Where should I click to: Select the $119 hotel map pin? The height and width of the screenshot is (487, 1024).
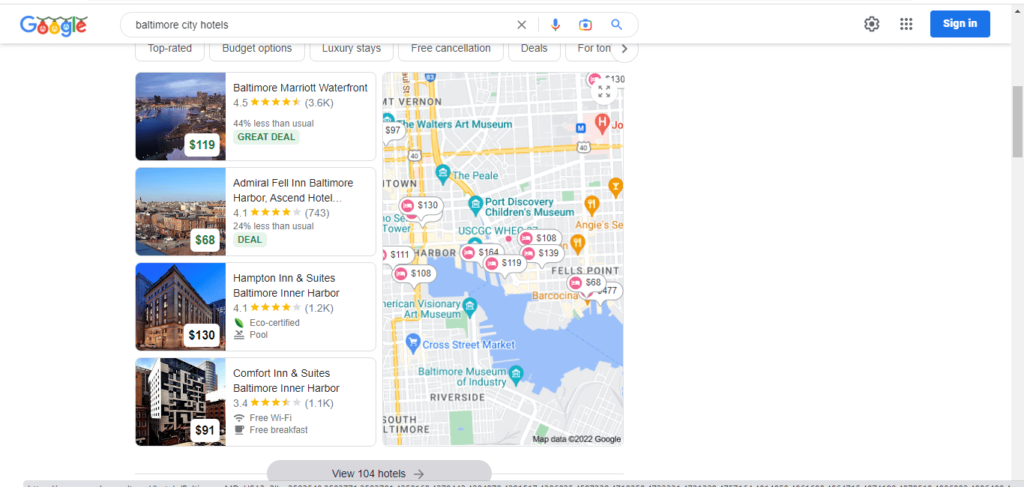504,264
